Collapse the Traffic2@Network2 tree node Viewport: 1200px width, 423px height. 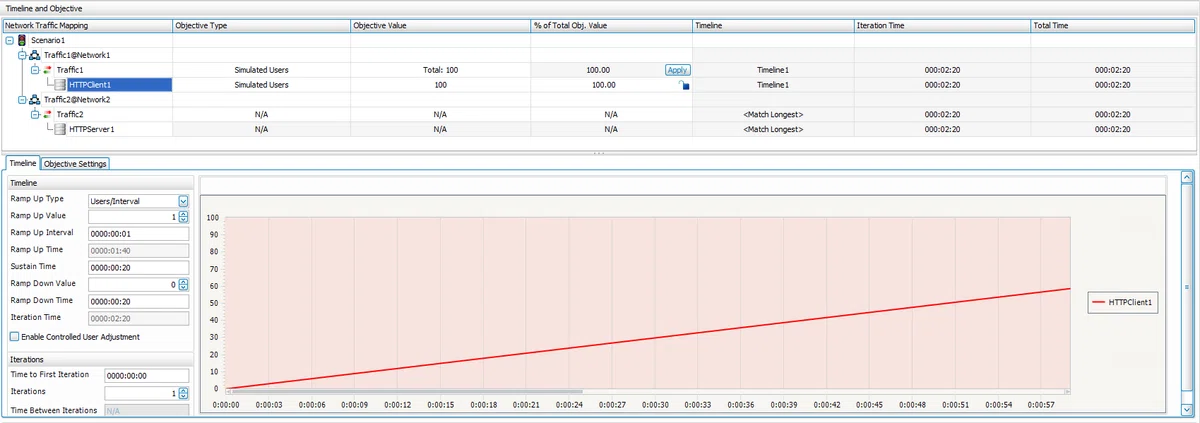21,100
